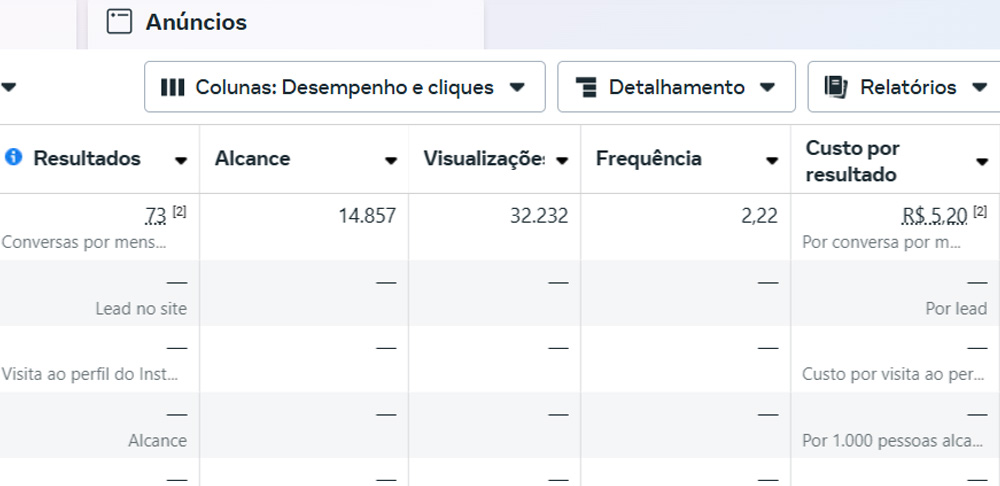1000x486 pixels.
Task: Open the Alcance column menu arrow
Action: pos(390,160)
